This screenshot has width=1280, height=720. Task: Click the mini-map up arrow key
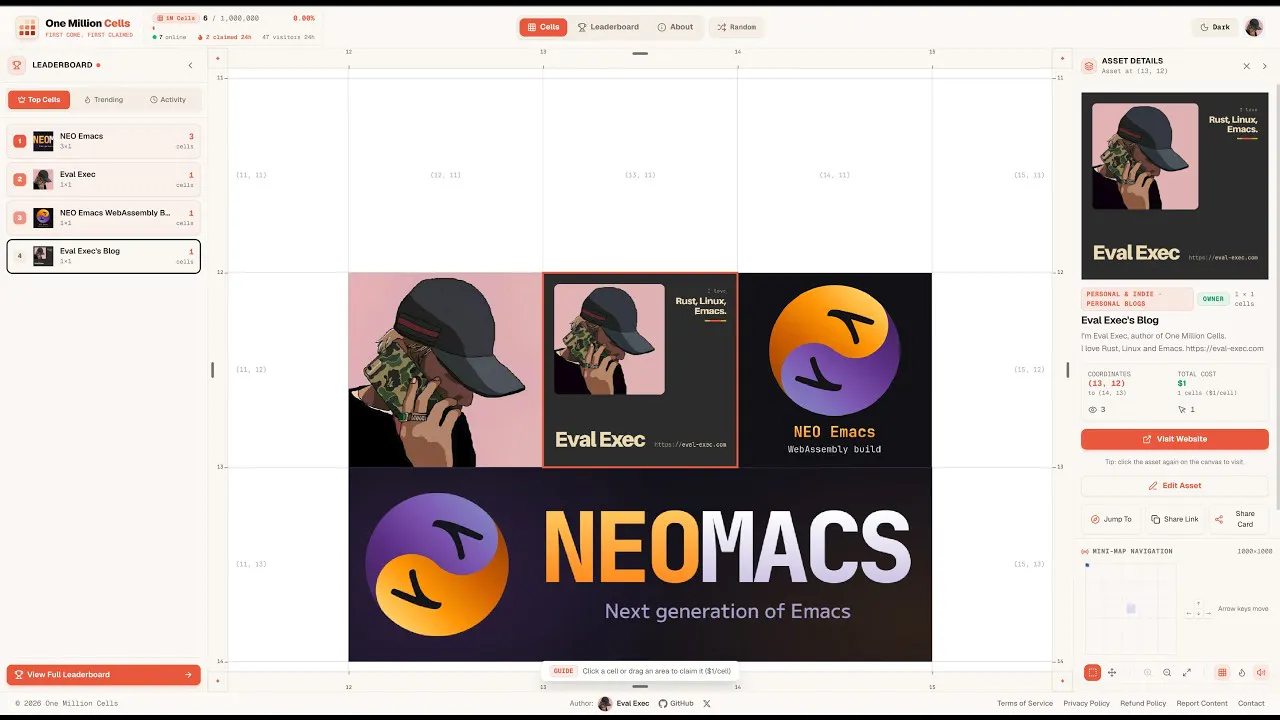pos(1198,604)
